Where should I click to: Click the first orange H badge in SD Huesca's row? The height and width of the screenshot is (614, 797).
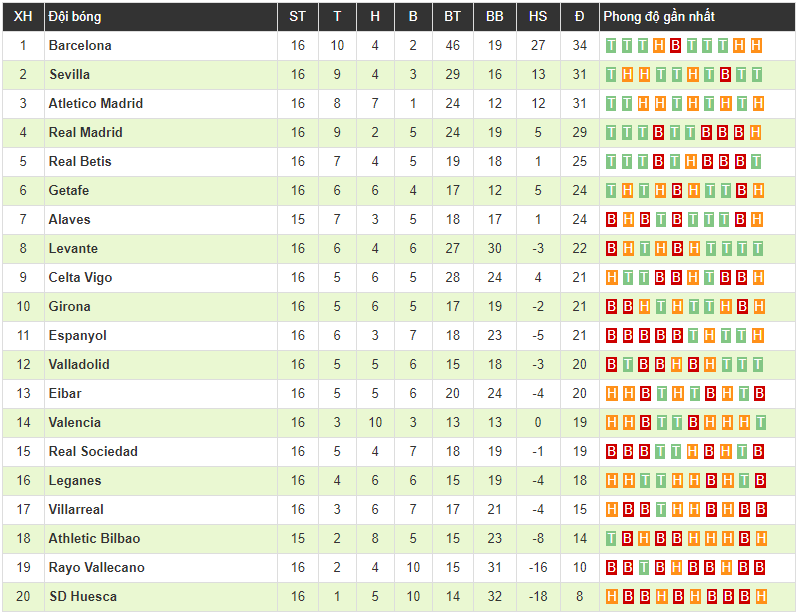pyautogui.click(x=612, y=596)
